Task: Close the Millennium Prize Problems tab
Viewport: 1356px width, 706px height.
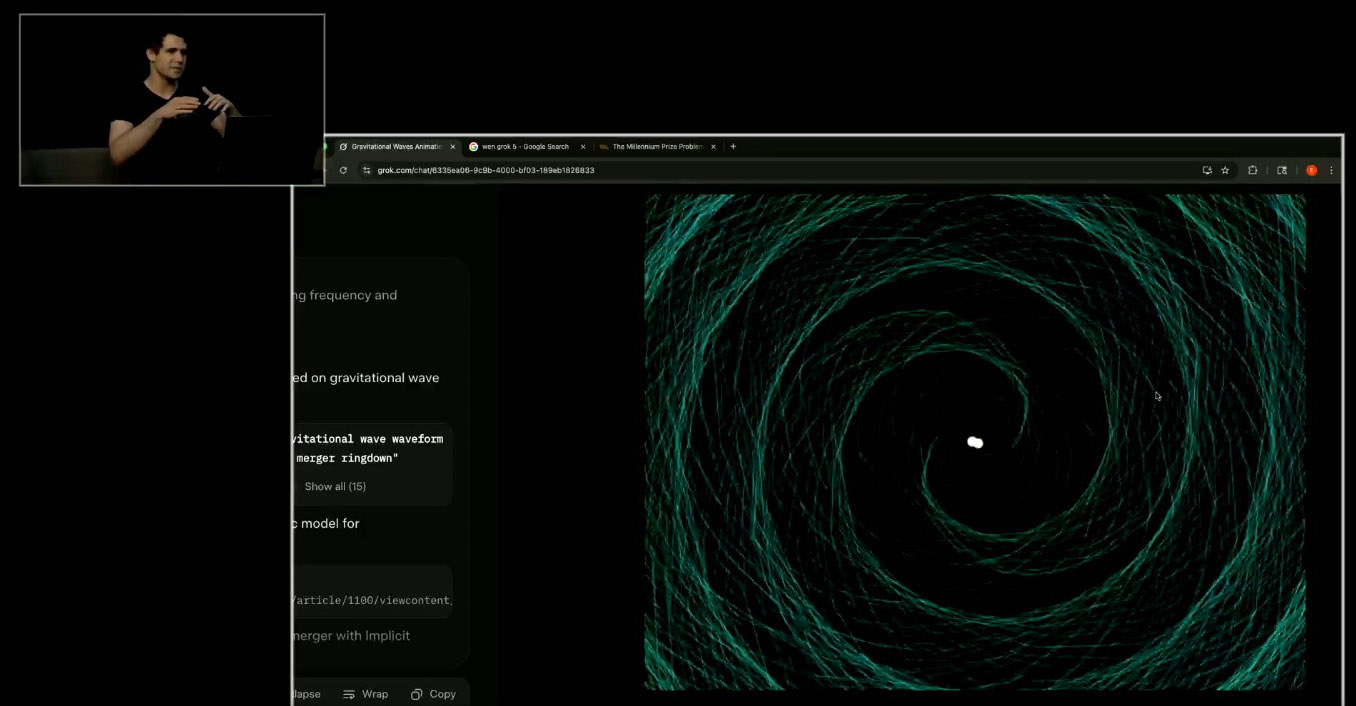Action: click(713, 146)
